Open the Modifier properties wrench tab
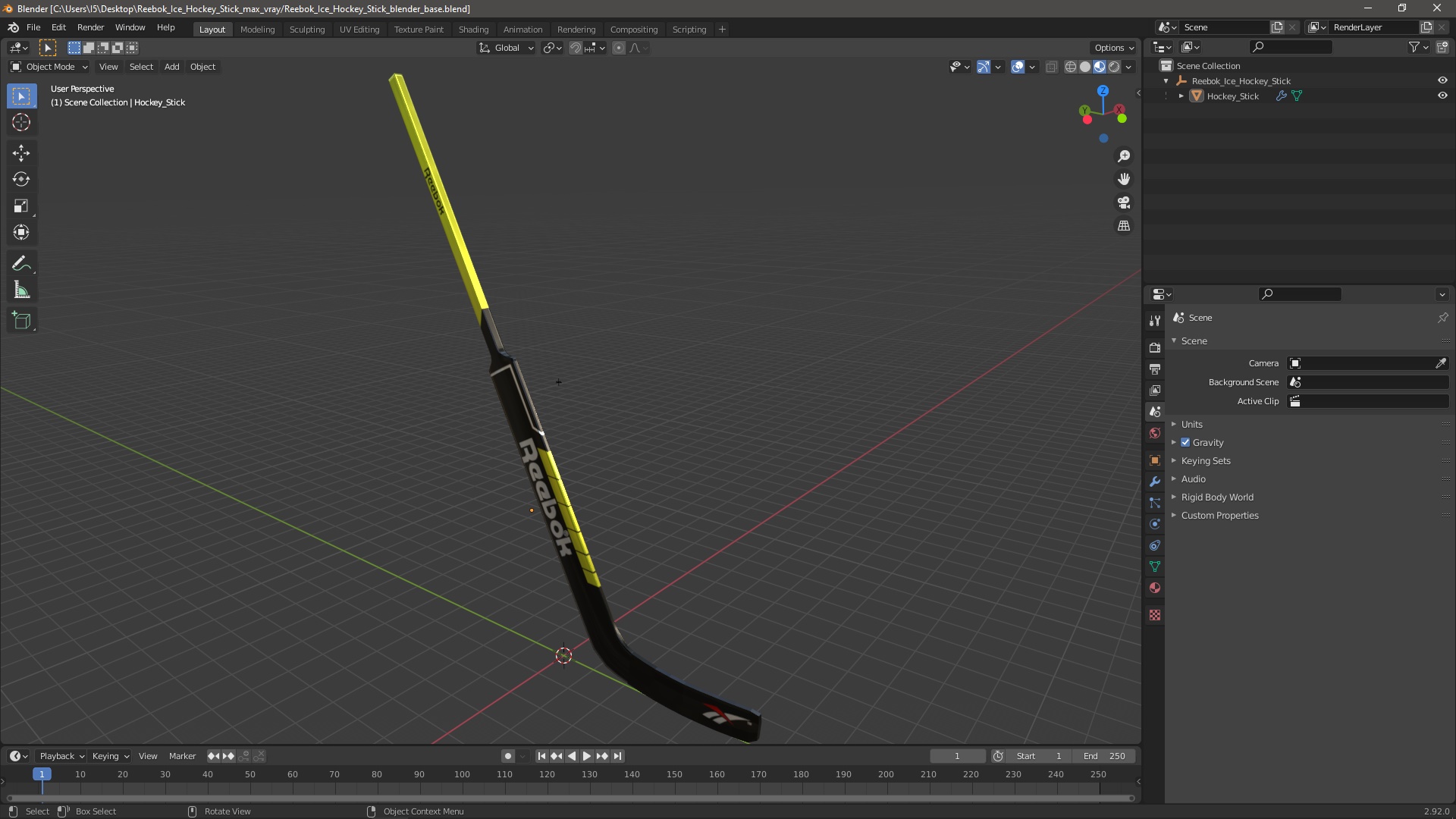Screen dimensions: 1456x819 tap(1154, 482)
